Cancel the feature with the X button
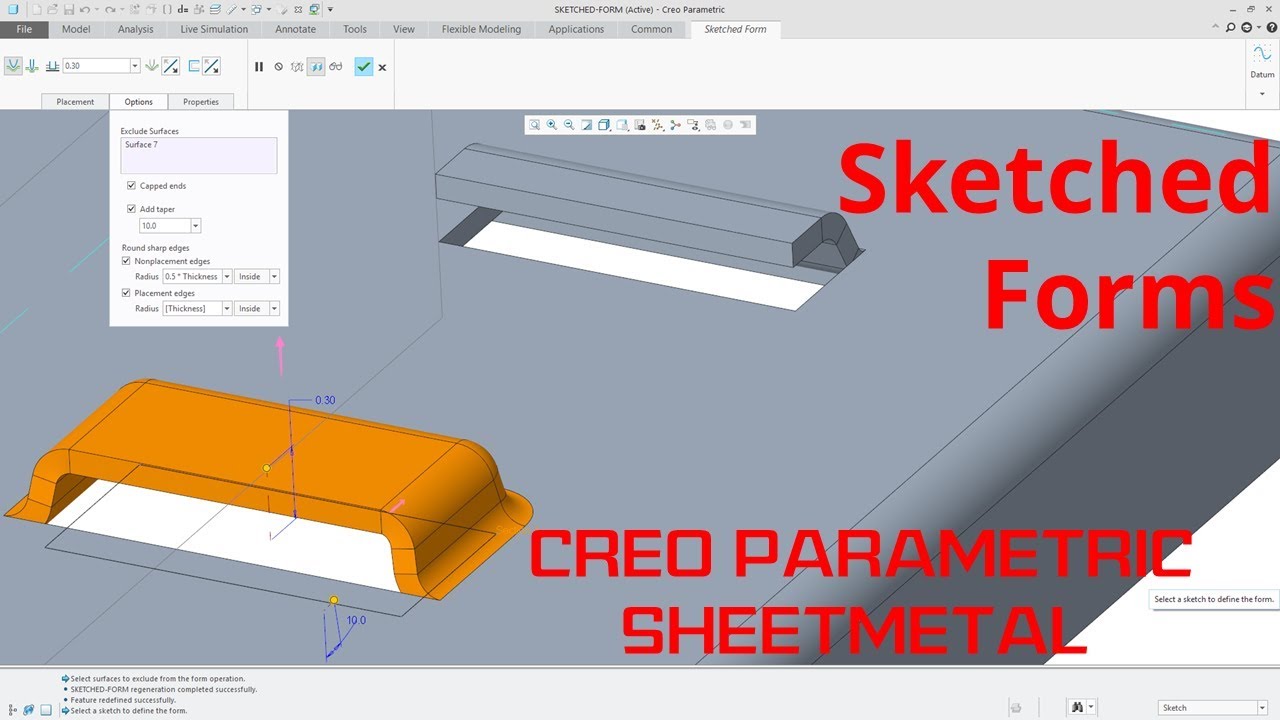Screen dimensions: 1280x720 point(382,67)
